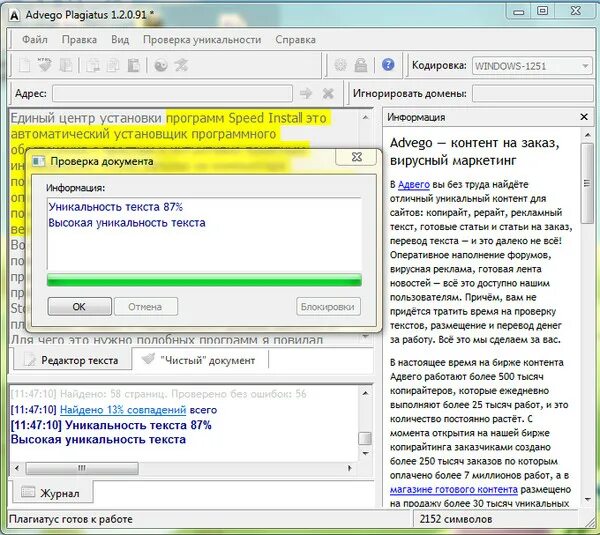Click the Проверка документа dialog title icon

(x=39, y=161)
